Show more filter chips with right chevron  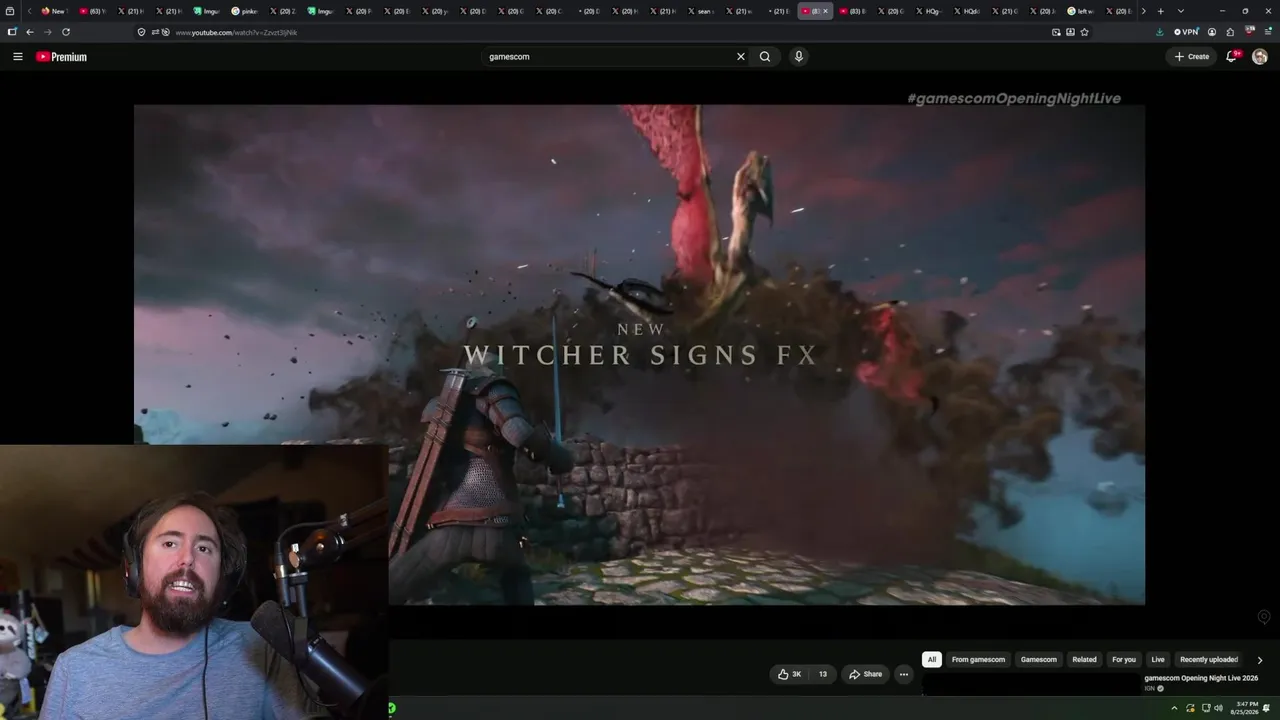point(1259,660)
